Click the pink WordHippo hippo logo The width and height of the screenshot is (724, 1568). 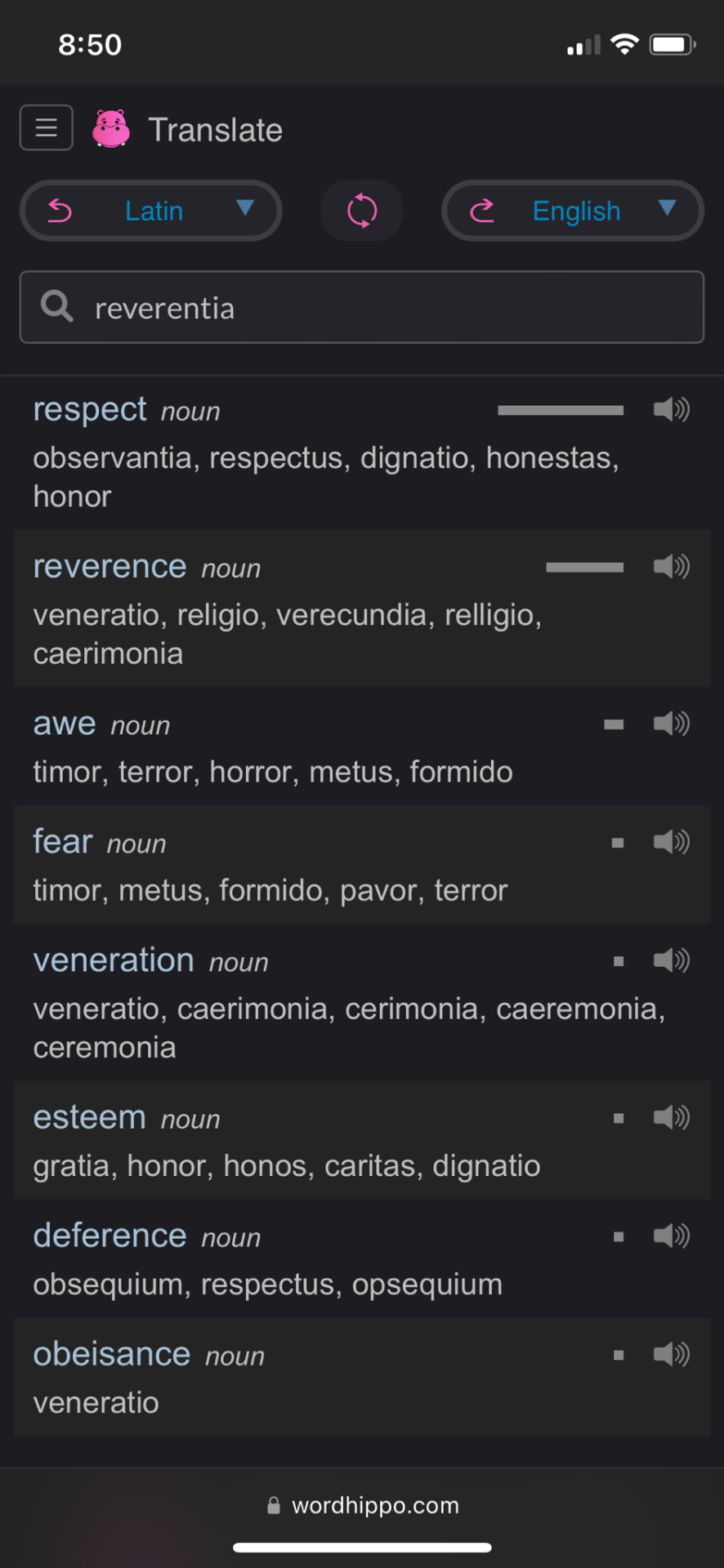[x=111, y=128]
